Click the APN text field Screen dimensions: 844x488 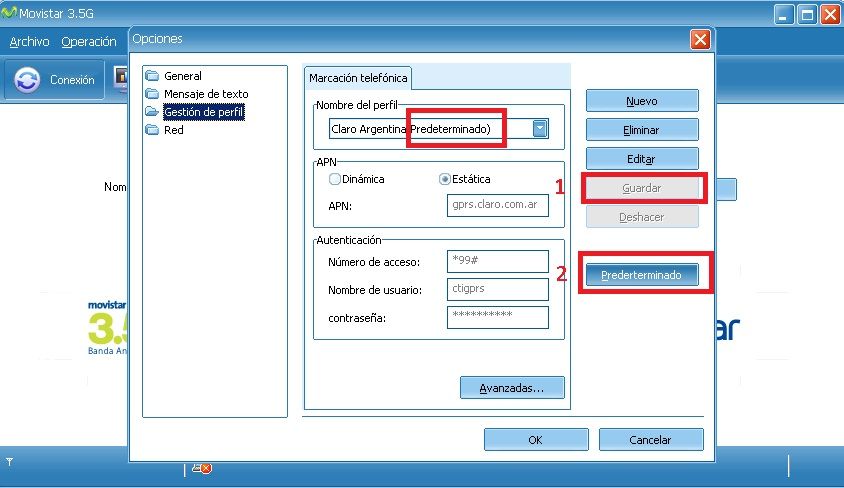coord(498,205)
